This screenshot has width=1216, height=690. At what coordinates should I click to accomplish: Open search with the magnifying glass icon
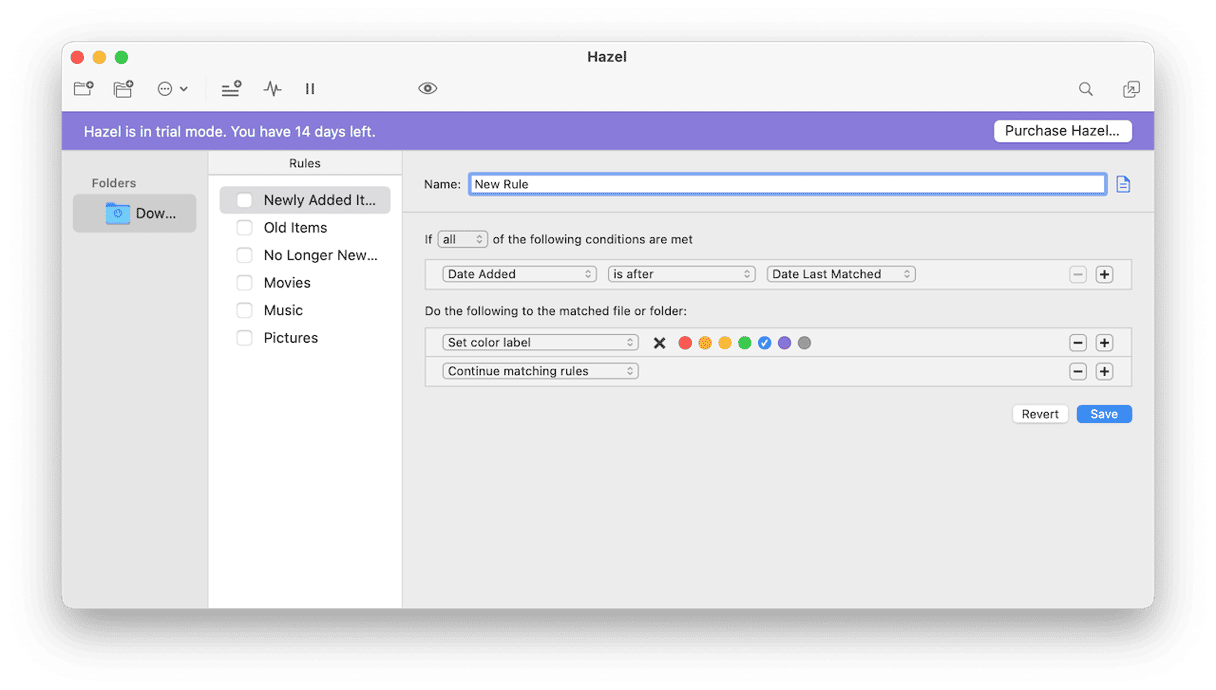pos(1085,89)
